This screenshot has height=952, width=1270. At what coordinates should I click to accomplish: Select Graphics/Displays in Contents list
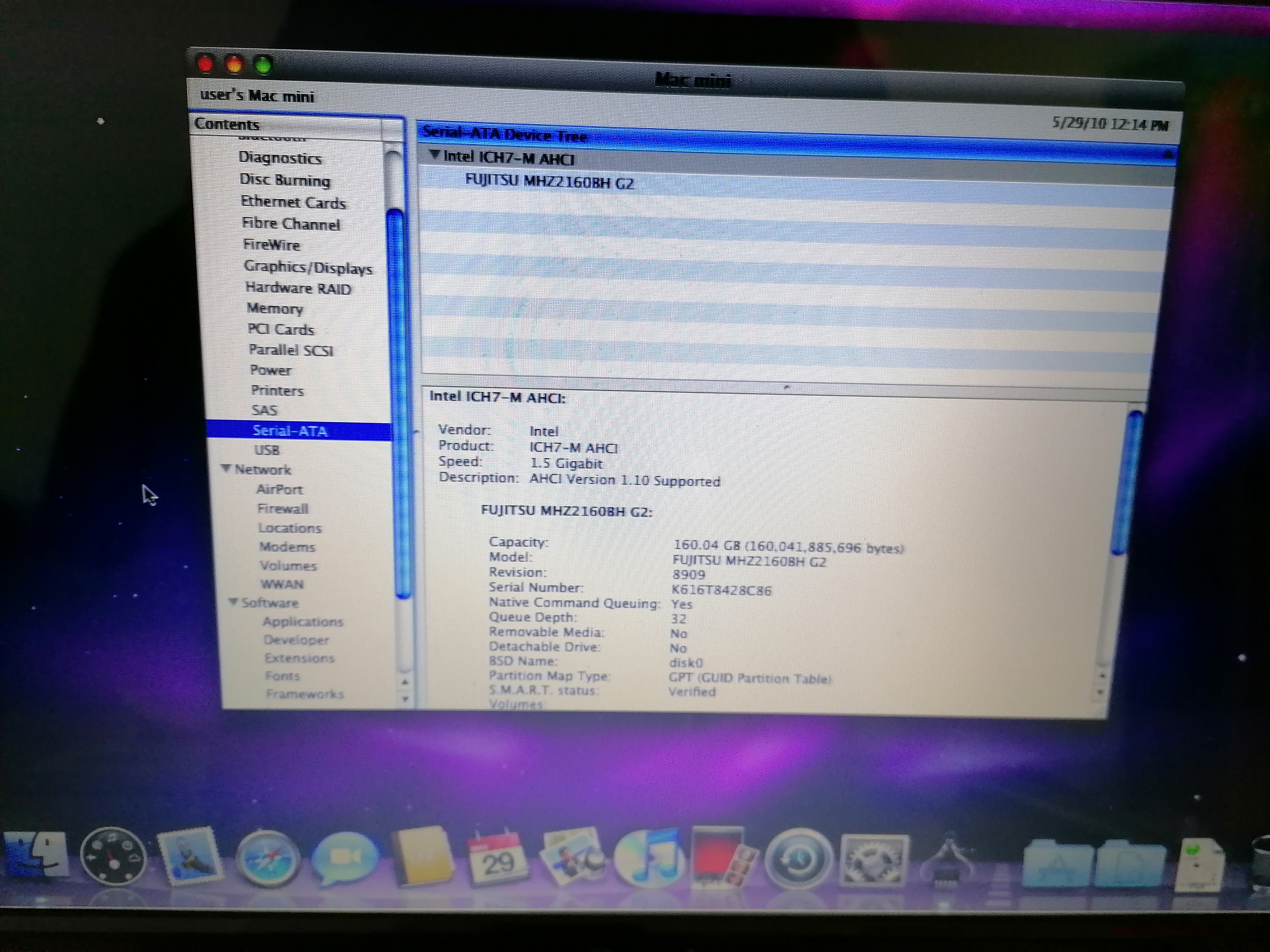[x=308, y=268]
